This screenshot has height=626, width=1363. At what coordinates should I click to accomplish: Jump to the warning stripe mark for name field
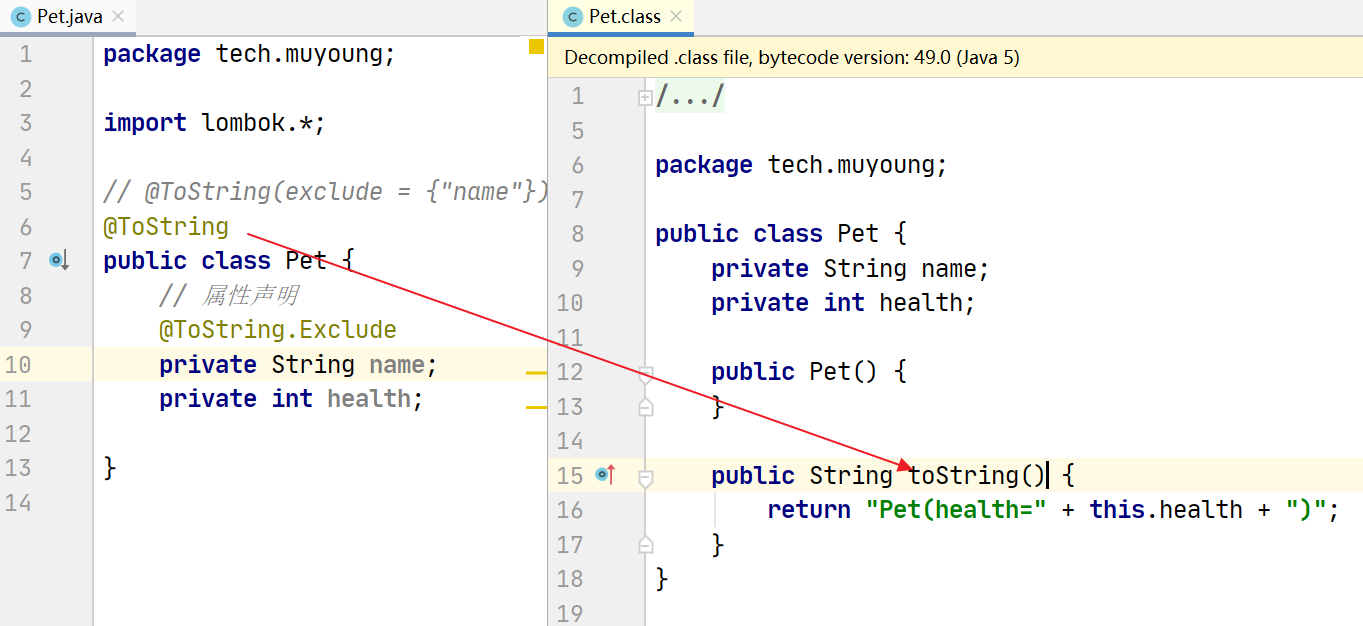[x=536, y=372]
